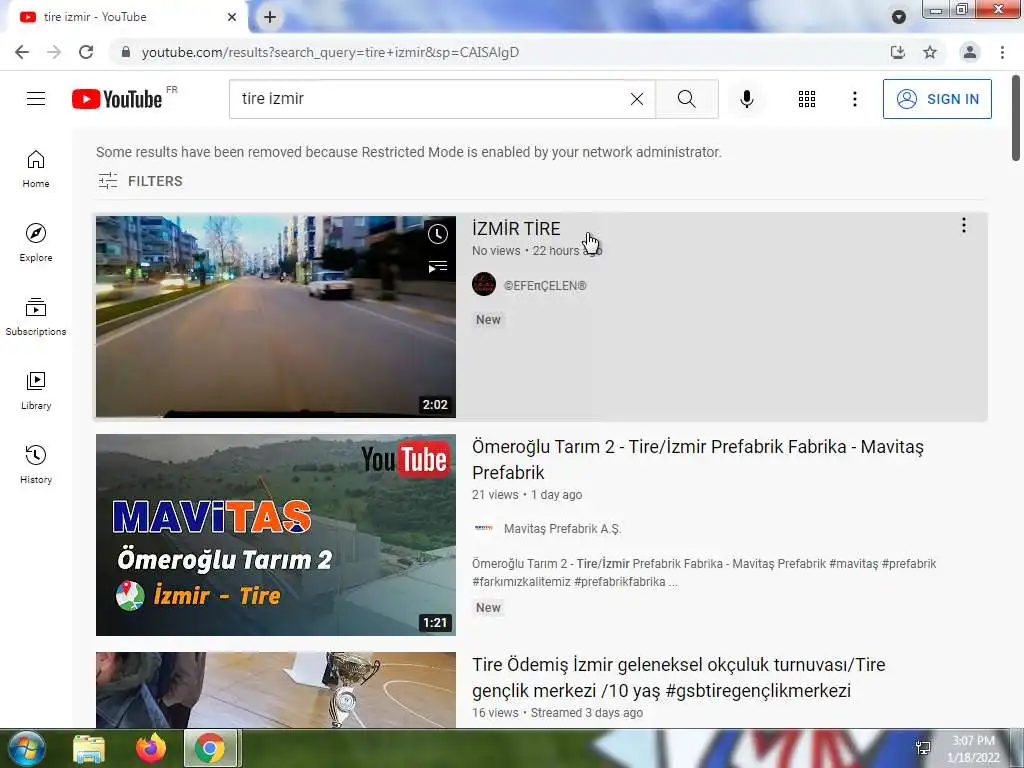
Task: Open the archery tournament video thumbnail
Action: pyautogui.click(x=276, y=690)
